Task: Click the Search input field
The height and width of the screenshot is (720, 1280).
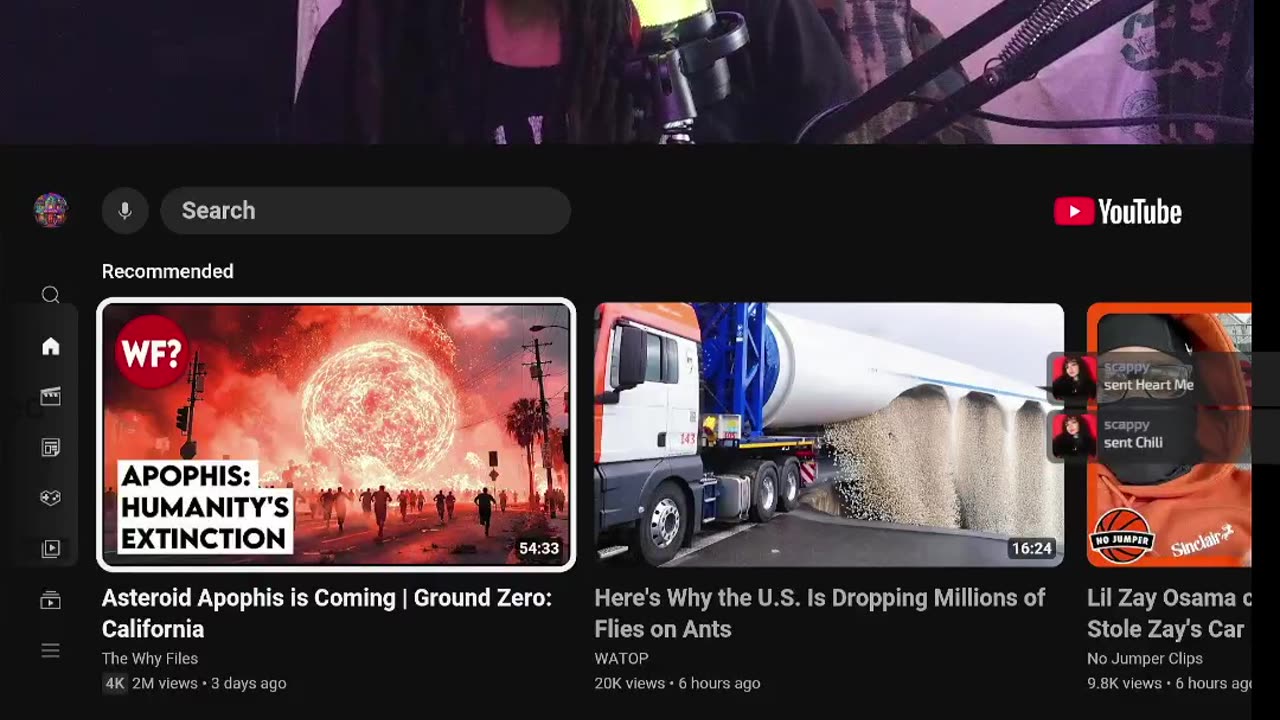Action: pos(366,211)
